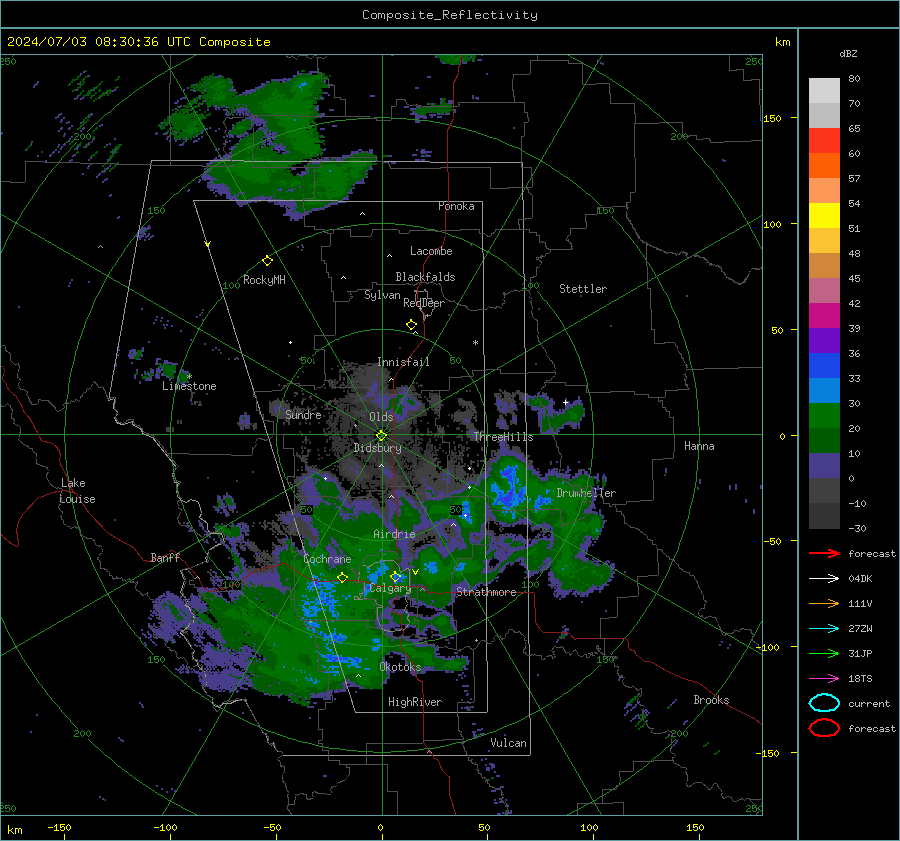The height and width of the screenshot is (841, 900).
Task: Click the Banff town label
Action: tap(165, 557)
